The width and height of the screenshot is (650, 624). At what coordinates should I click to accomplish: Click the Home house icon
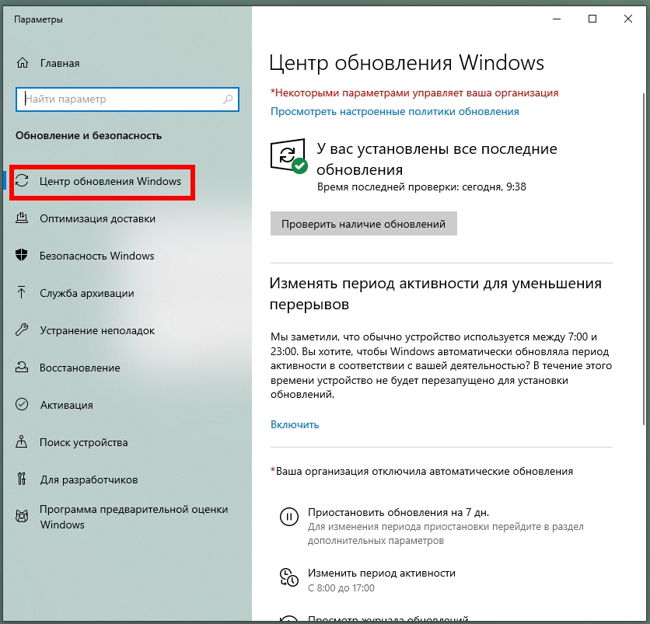22,63
